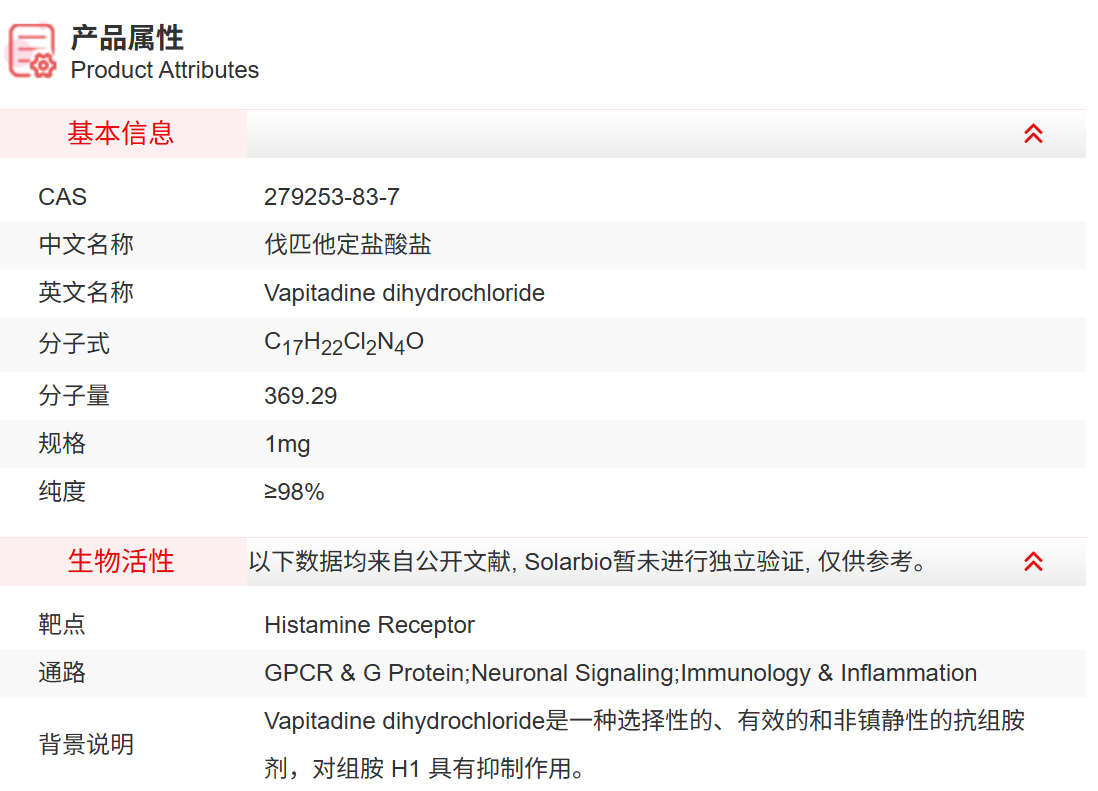Click the double-up arrow beside 生物活性 header

coord(1034,562)
